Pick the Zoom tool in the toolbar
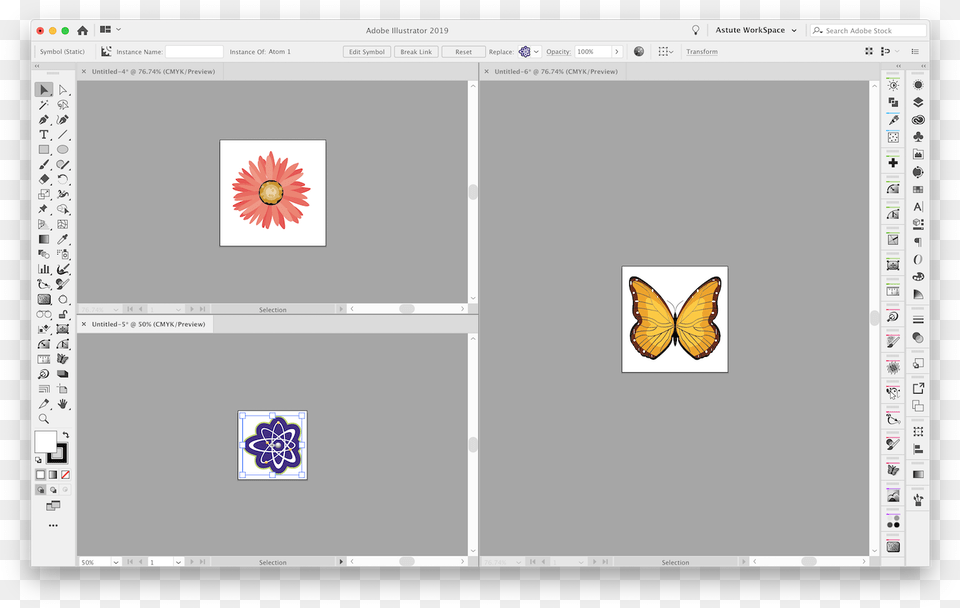The width and height of the screenshot is (960, 608). 43,418
